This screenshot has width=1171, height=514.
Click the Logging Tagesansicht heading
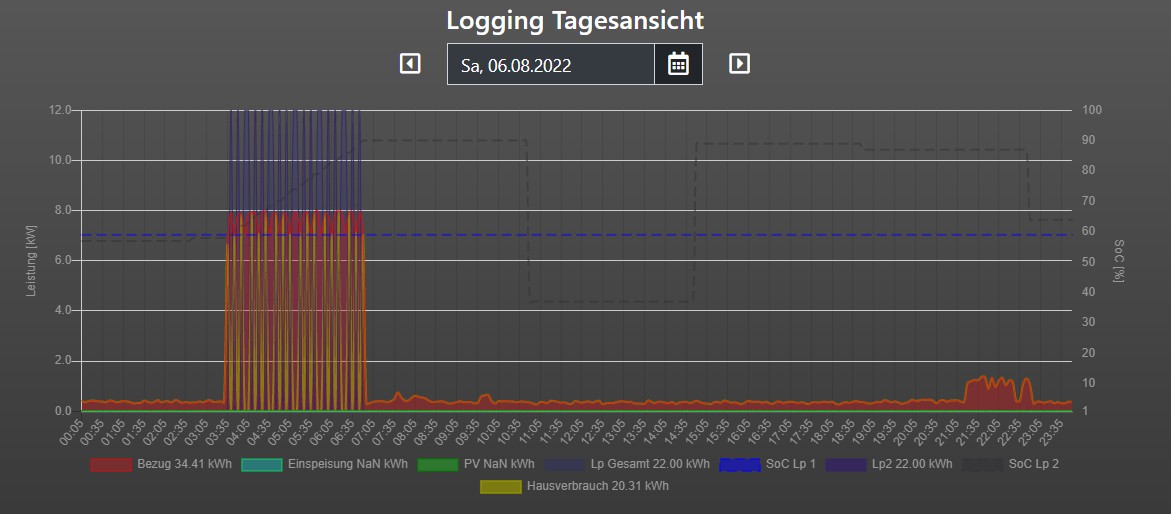click(x=575, y=20)
